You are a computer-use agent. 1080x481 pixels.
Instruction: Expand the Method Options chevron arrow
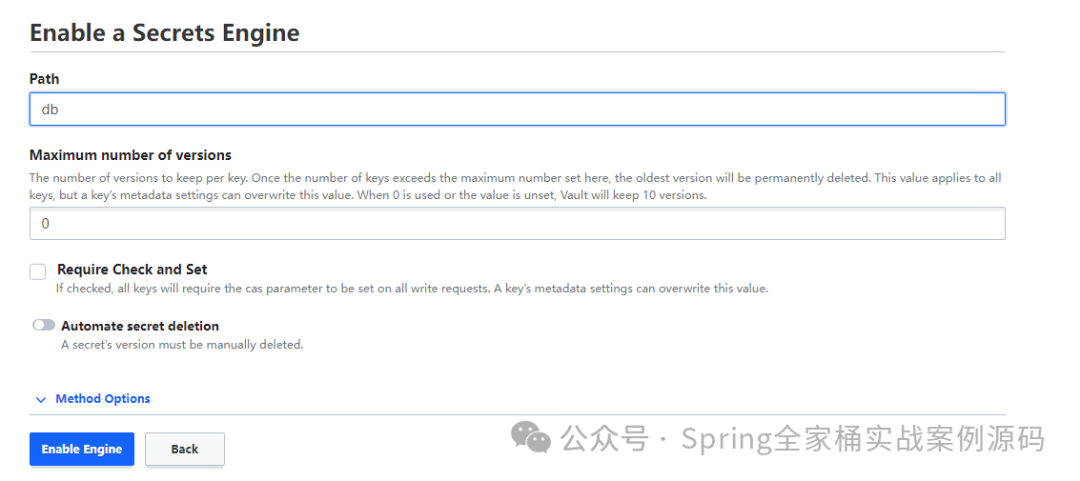[41, 400]
